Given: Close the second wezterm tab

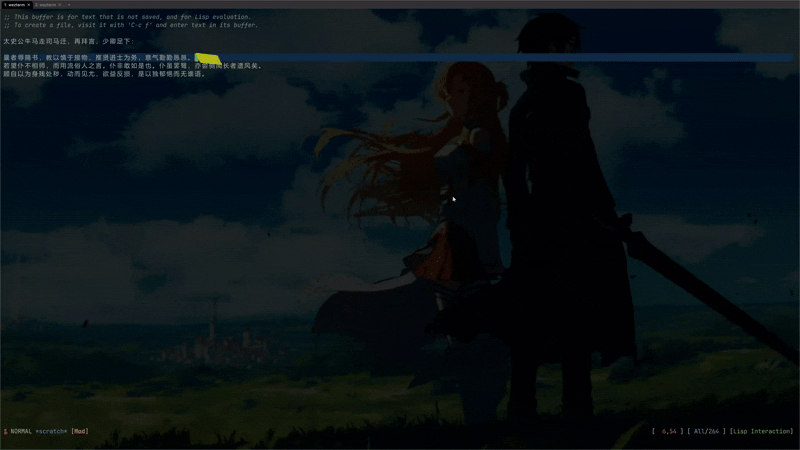Looking at the screenshot, I should pyautogui.click(x=61, y=5).
